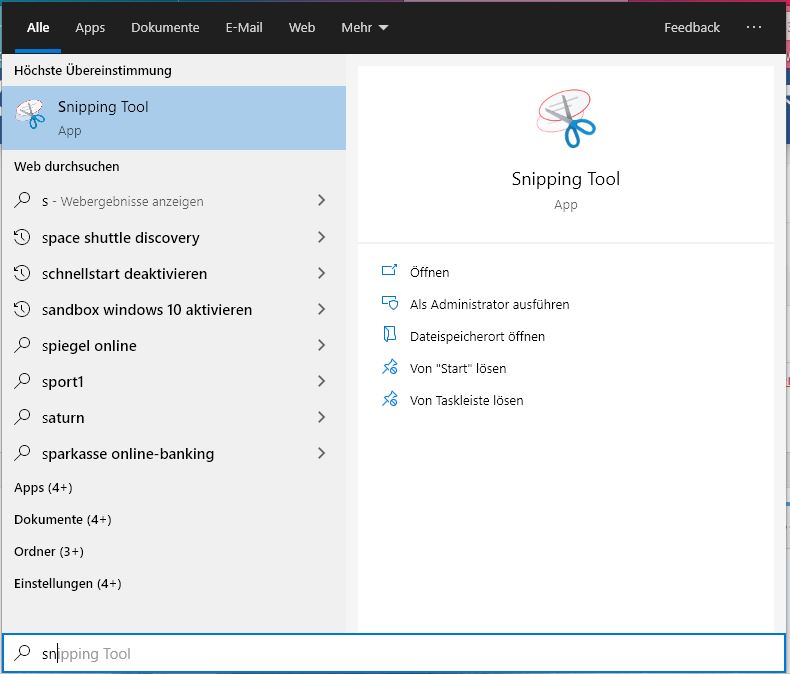This screenshot has width=790, height=674.
Task: Expand the saturn result chevron
Action: click(321, 417)
